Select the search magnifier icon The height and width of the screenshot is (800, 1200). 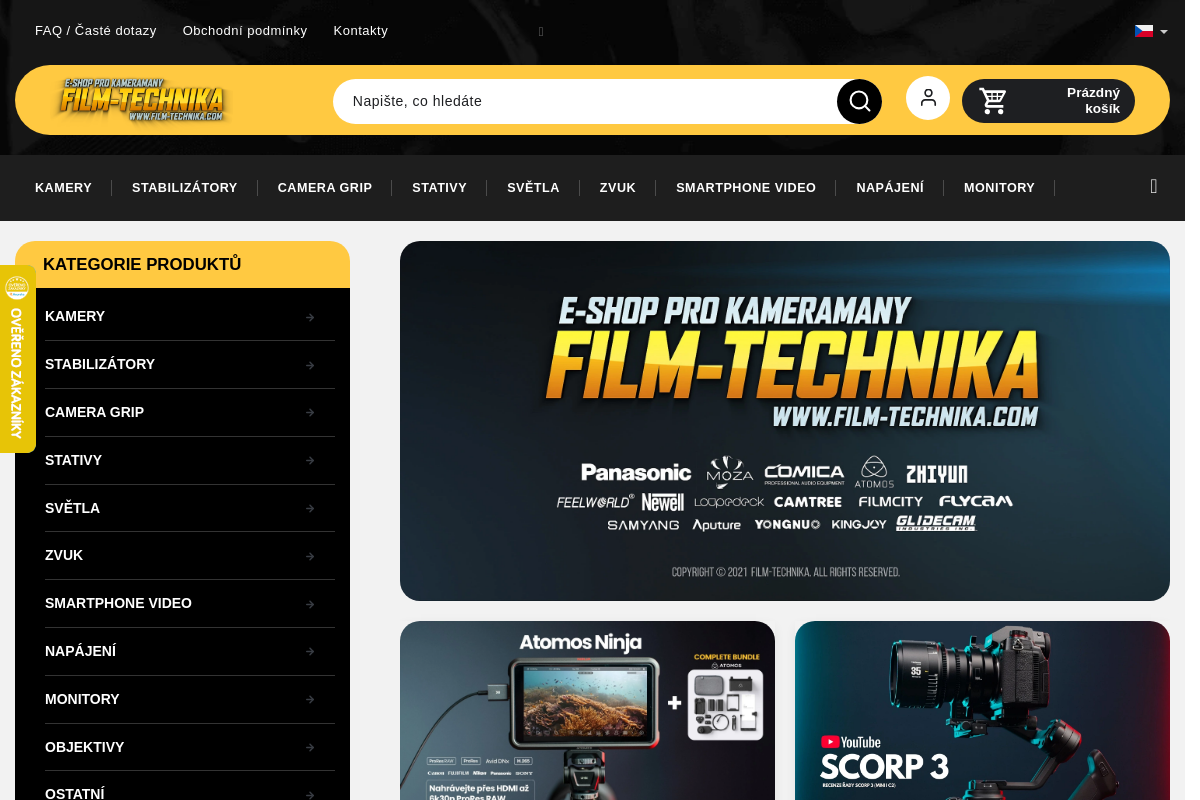[858, 100]
